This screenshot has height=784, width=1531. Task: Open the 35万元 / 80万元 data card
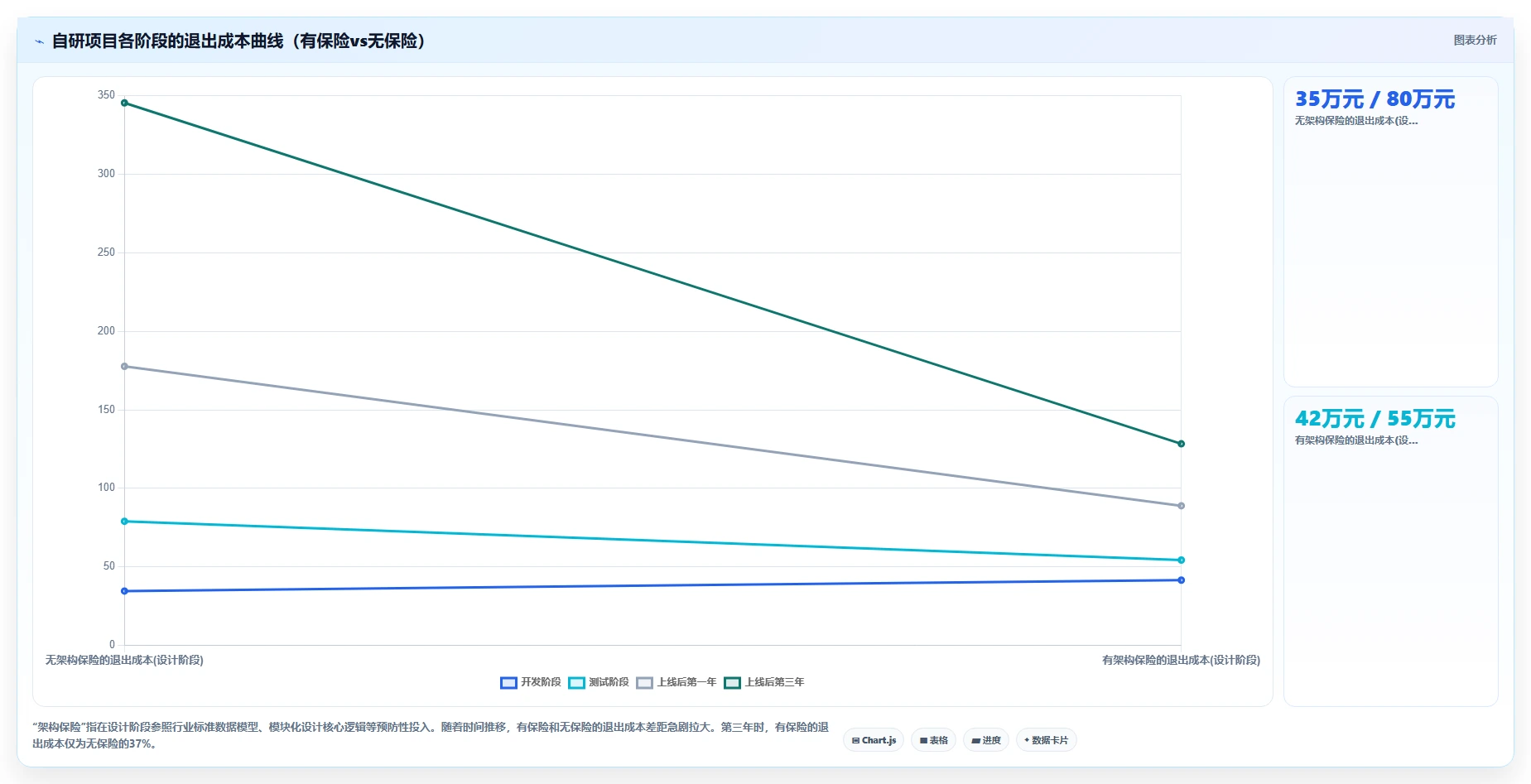pos(1390,232)
